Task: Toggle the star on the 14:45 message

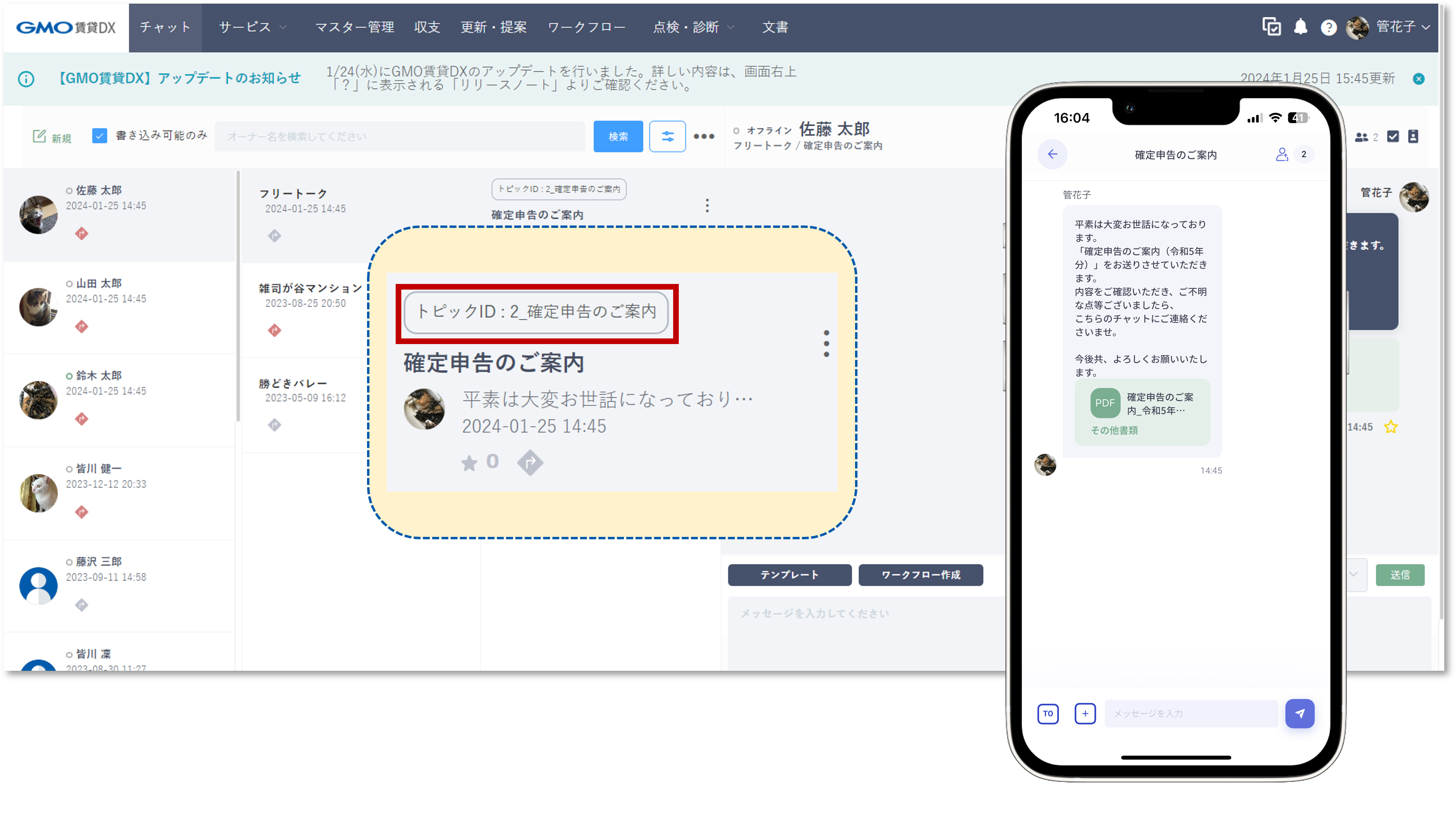Action: click(x=1391, y=428)
